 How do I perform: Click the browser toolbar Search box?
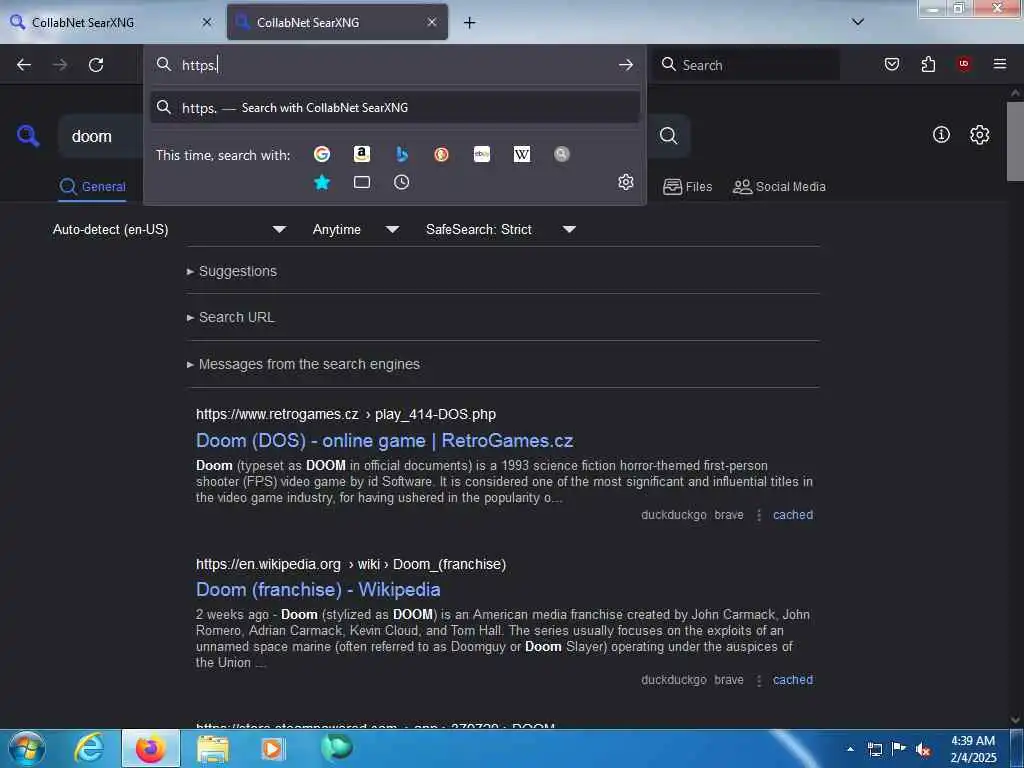pyautogui.click(x=747, y=65)
